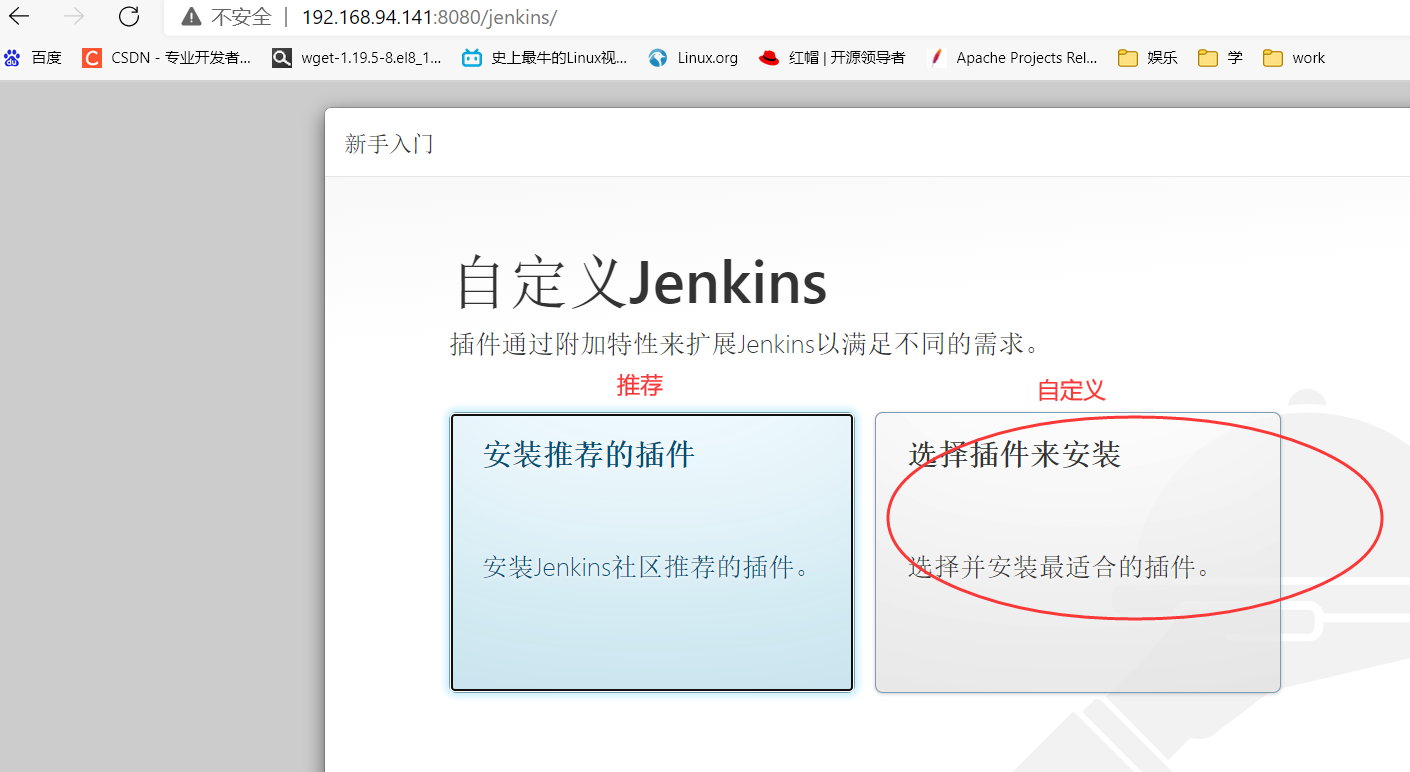The width and height of the screenshot is (1410, 772).
Task: Click the 安装Jenkins社区推荐的插件。 text
Action: [646, 568]
